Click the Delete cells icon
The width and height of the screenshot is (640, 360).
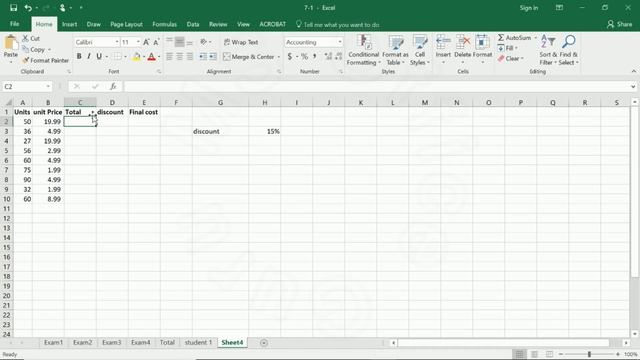(463, 42)
